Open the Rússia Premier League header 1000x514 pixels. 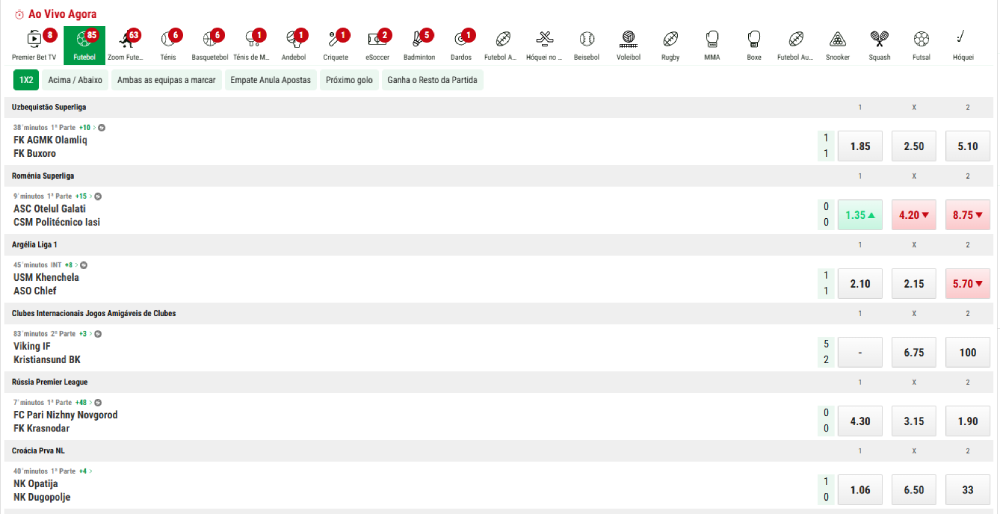(499, 382)
